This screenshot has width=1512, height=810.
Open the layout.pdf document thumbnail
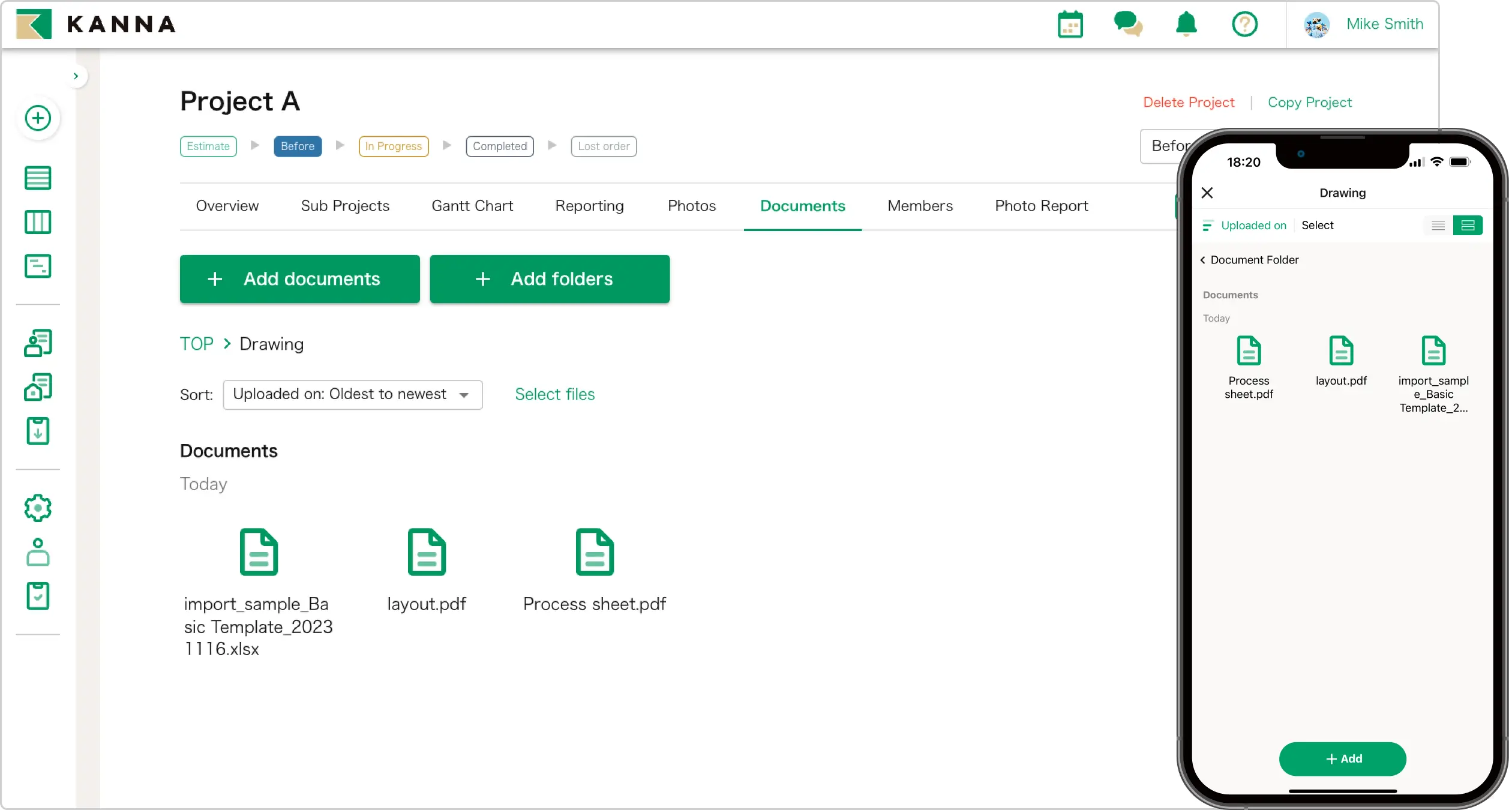click(x=427, y=551)
